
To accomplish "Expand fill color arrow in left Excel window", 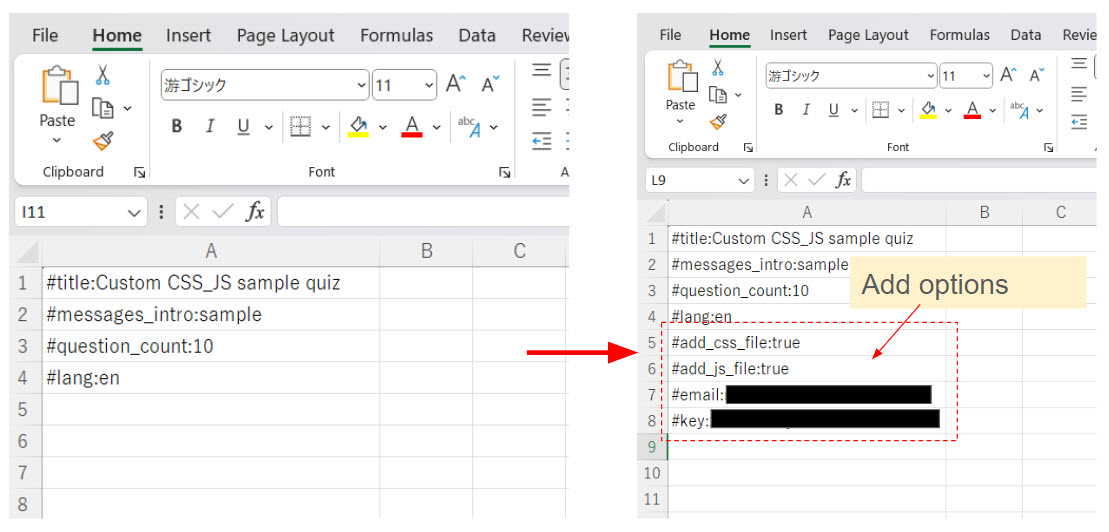I will pyautogui.click(x=383, y=127).
